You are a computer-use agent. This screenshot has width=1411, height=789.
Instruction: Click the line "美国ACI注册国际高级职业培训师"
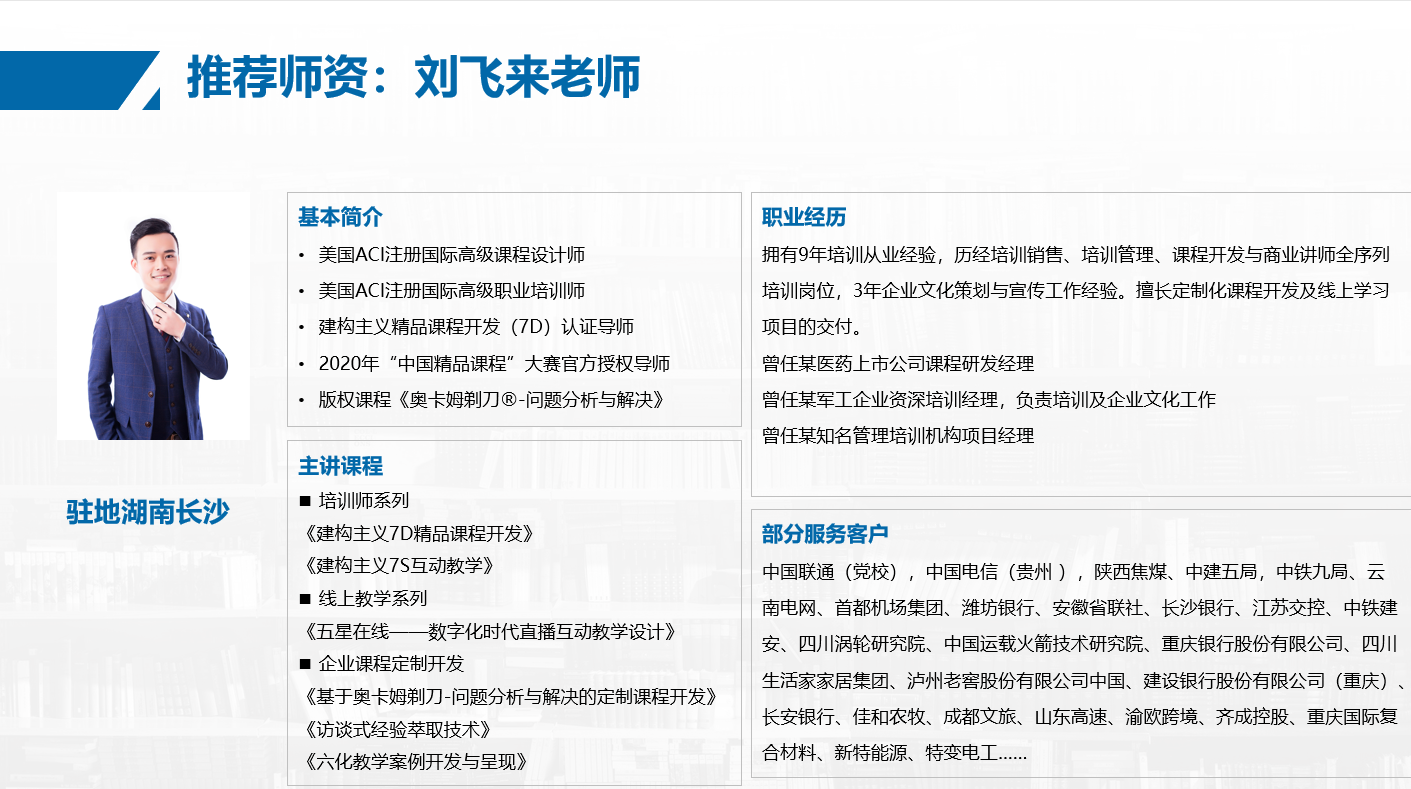coord(451,291)
